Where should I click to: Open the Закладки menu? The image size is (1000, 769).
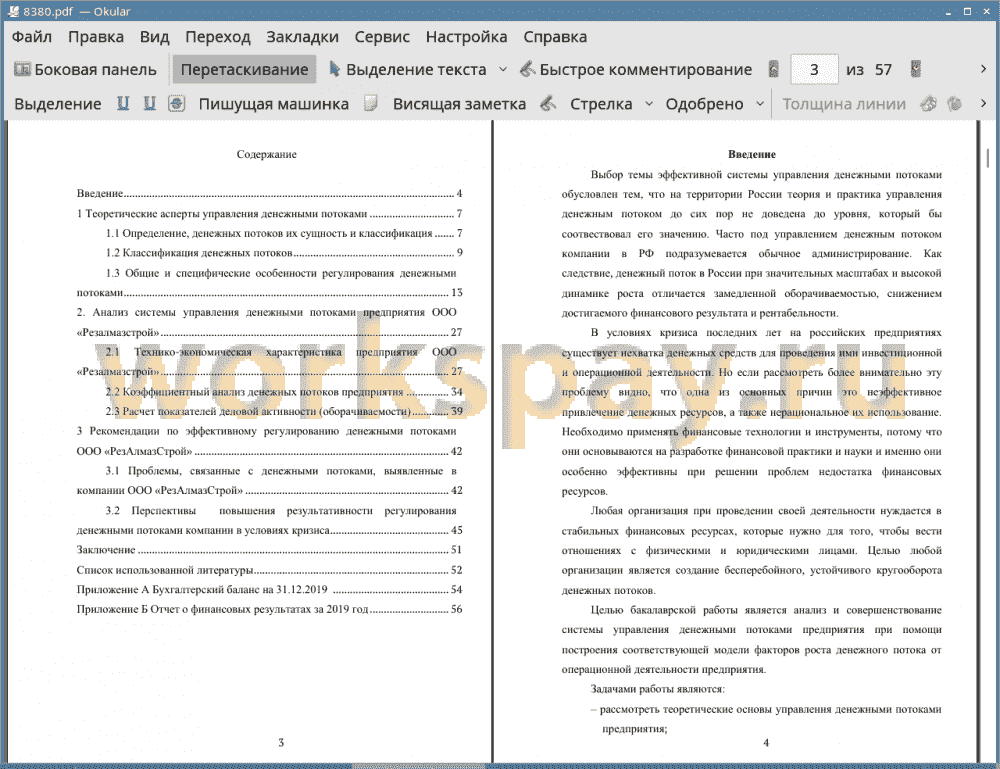[302, 37]
